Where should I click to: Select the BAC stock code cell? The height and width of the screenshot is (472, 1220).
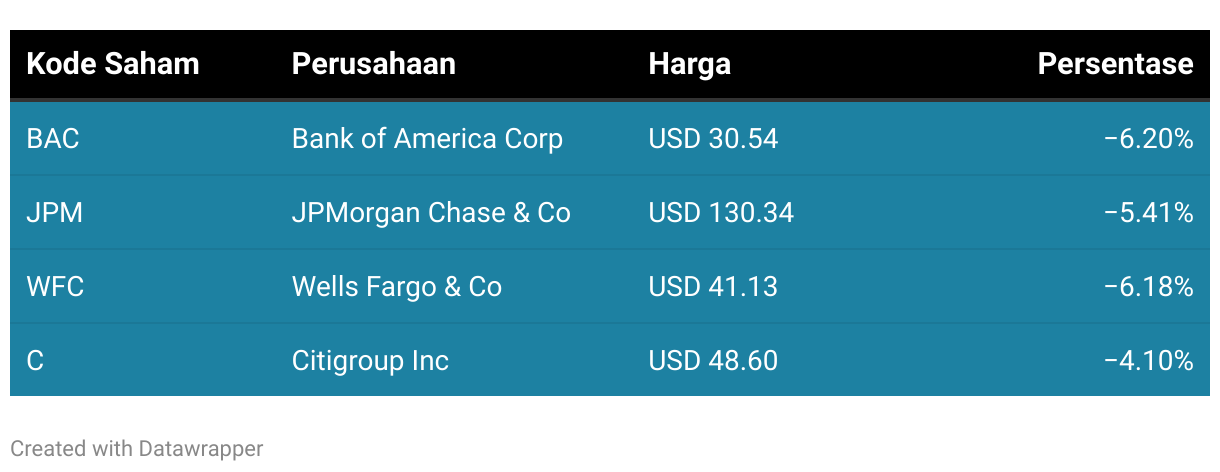click(x=53, y=139)
